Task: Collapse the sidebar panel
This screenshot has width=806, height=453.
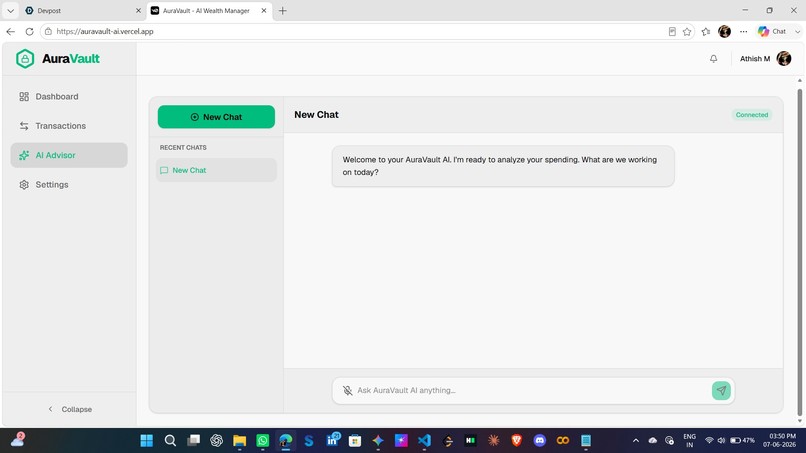Action: point(70,409)
